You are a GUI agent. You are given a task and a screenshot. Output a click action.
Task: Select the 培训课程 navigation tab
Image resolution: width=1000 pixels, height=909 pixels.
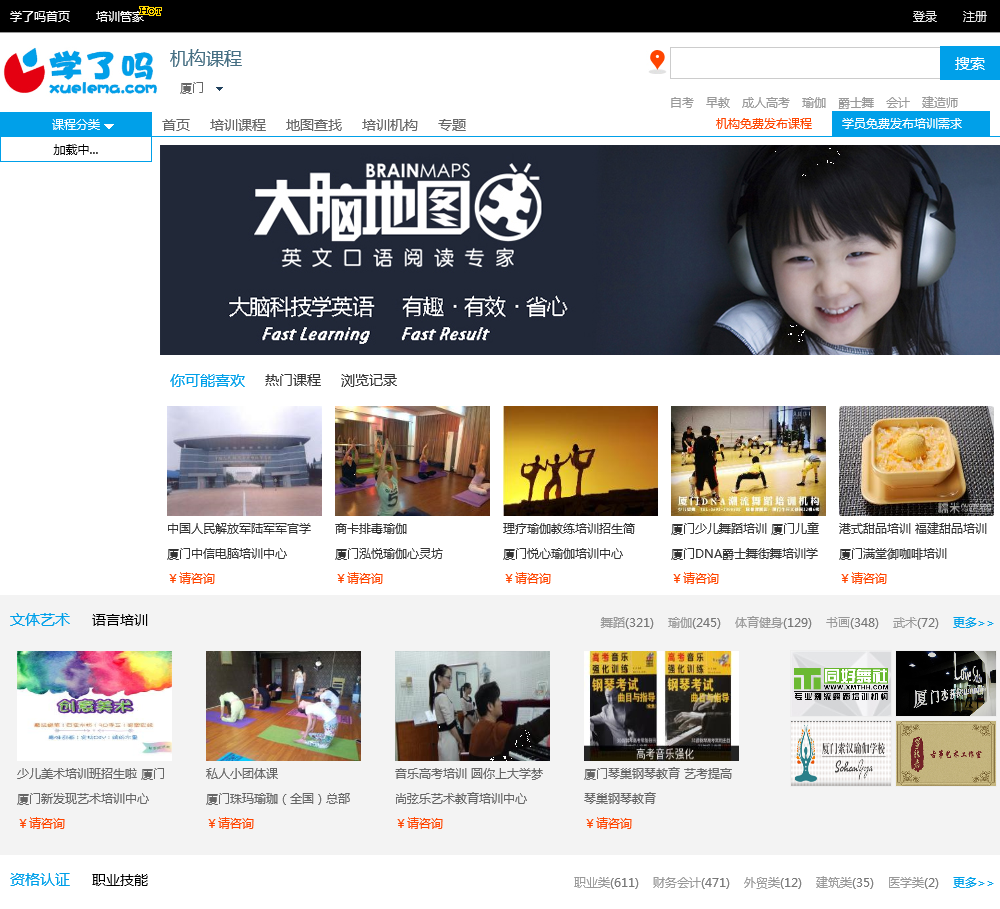click(238, 125)
